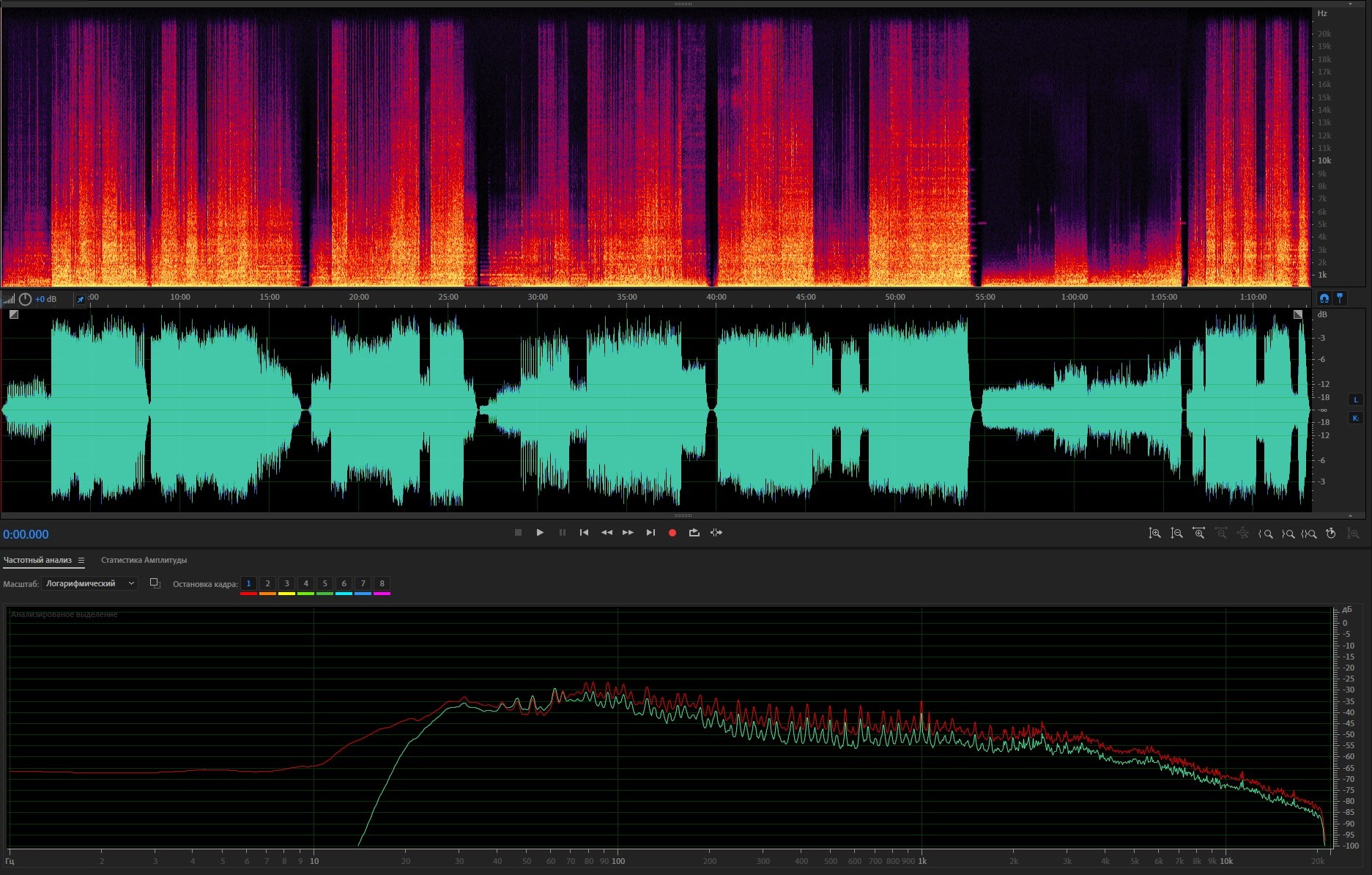The width and height of the screenshot is (1372, 875).
Task: Click the red Record button
Action: coord(672,533)
